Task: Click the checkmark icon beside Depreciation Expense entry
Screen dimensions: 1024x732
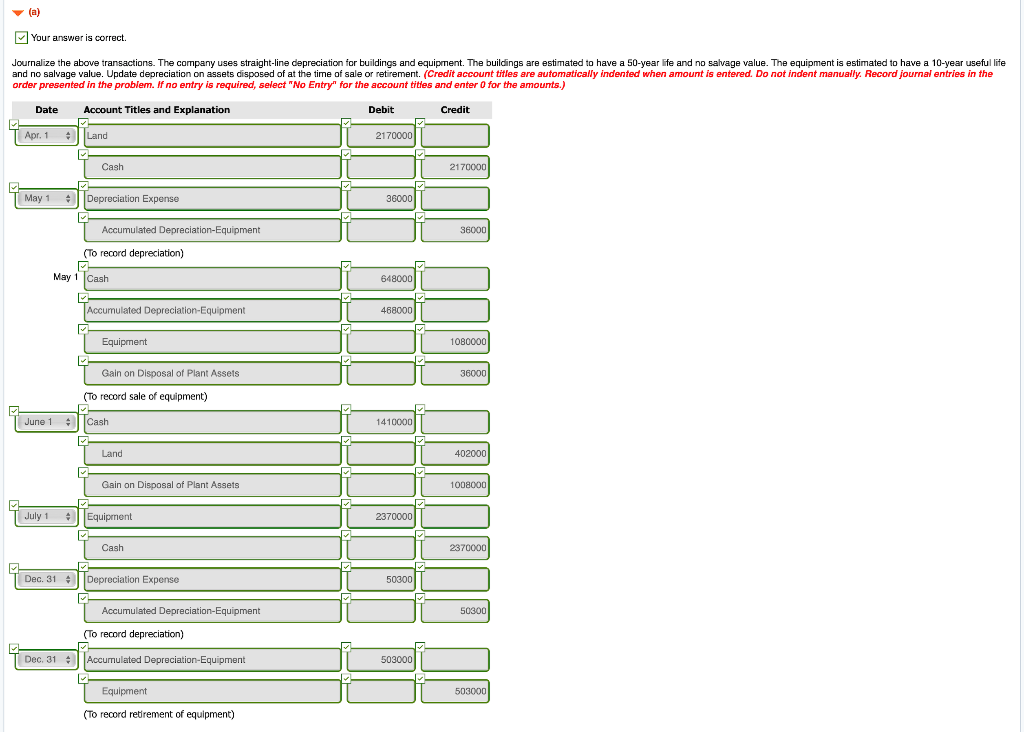Action: [82, 185]
